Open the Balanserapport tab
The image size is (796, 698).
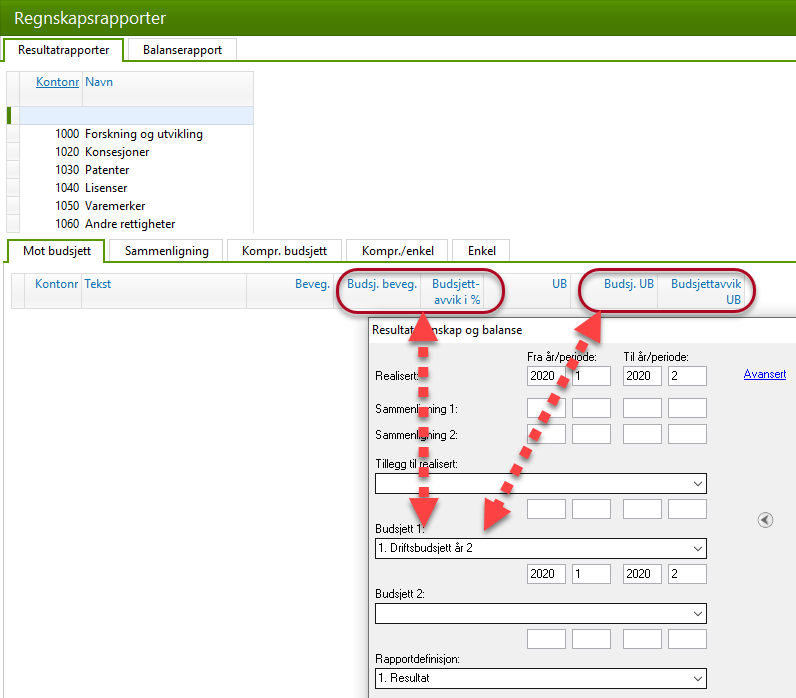point(182,50)
